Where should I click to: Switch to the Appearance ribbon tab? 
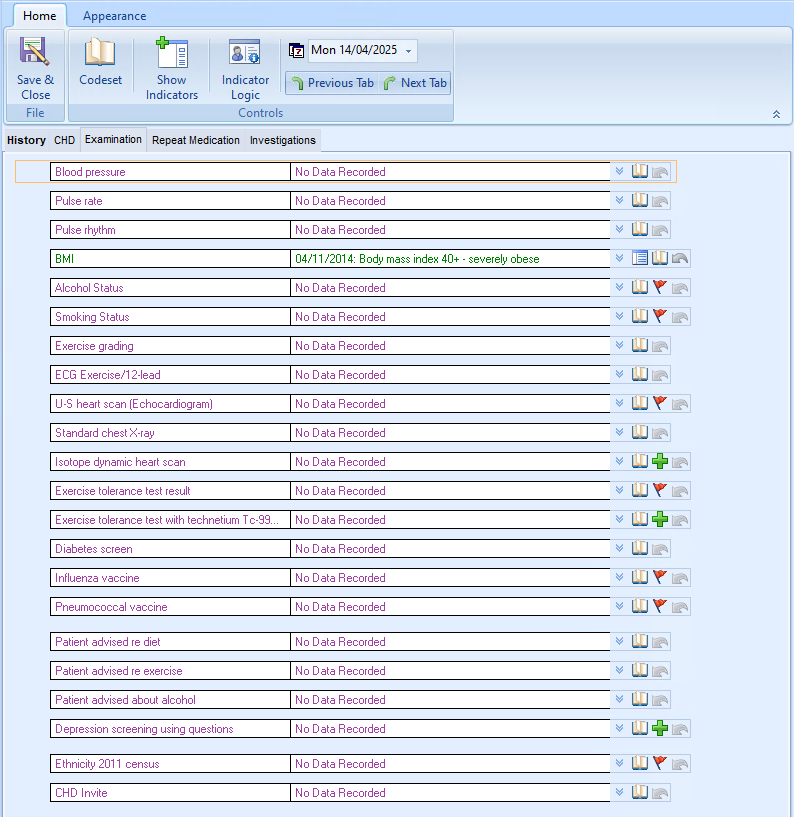114,16
